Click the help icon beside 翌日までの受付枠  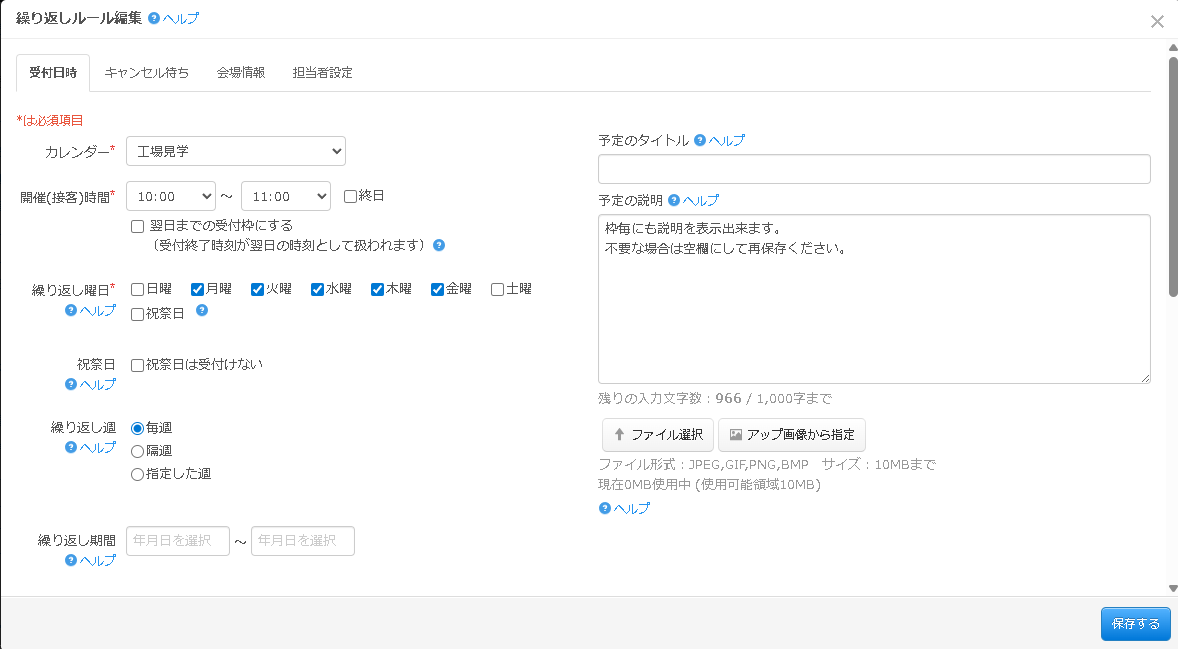point(437,245)
